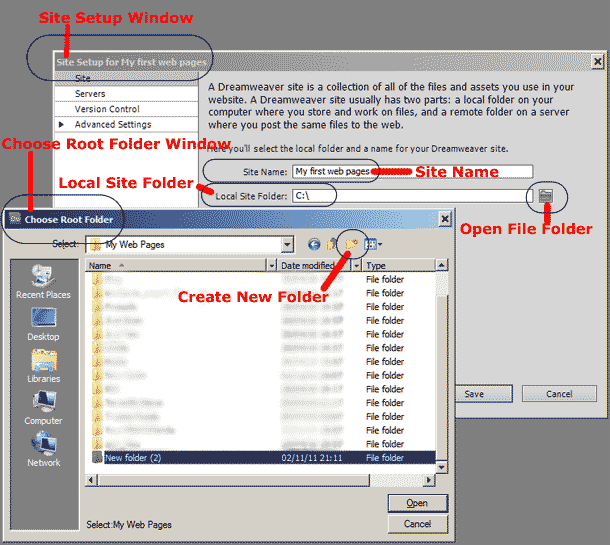
Task: Click the Site Name input field
Action: (413, 172)
